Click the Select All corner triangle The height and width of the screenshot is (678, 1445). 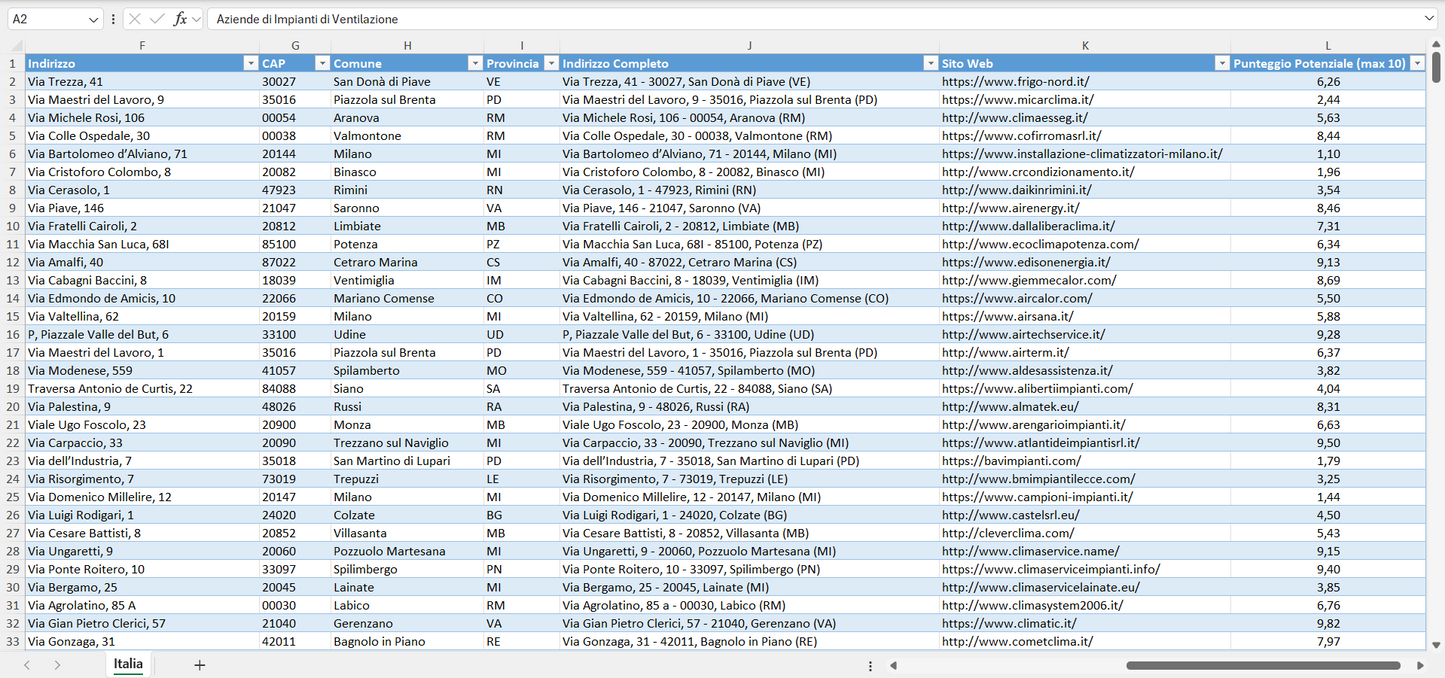coord(16,46)
